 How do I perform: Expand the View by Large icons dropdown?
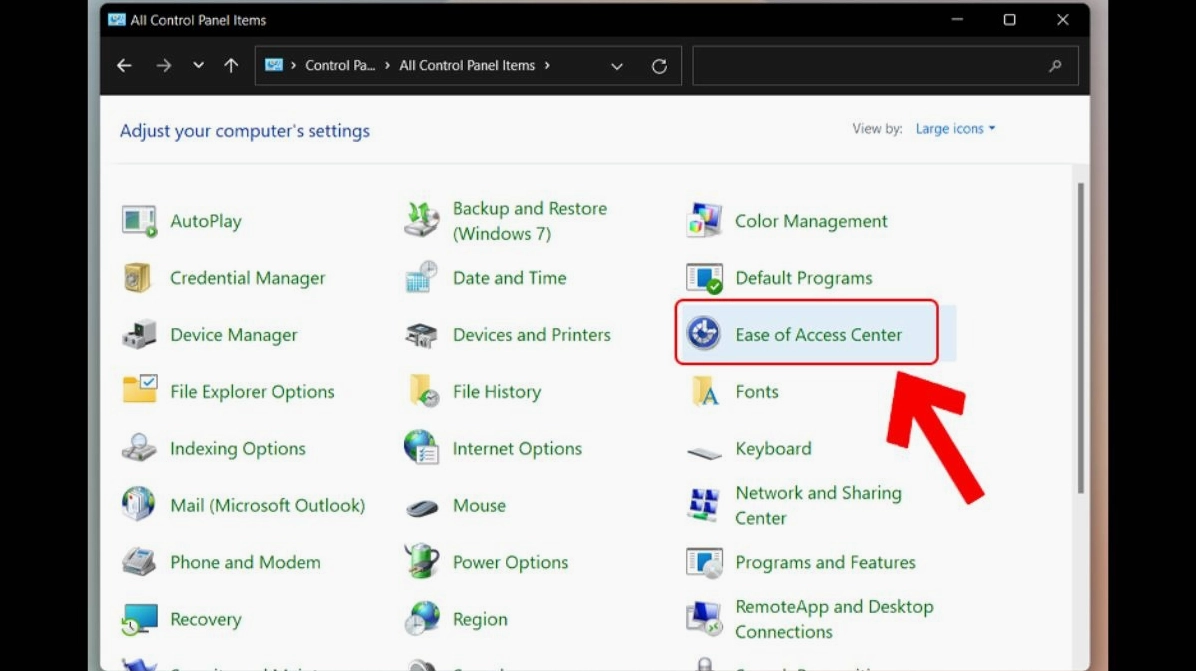point(955,129)
